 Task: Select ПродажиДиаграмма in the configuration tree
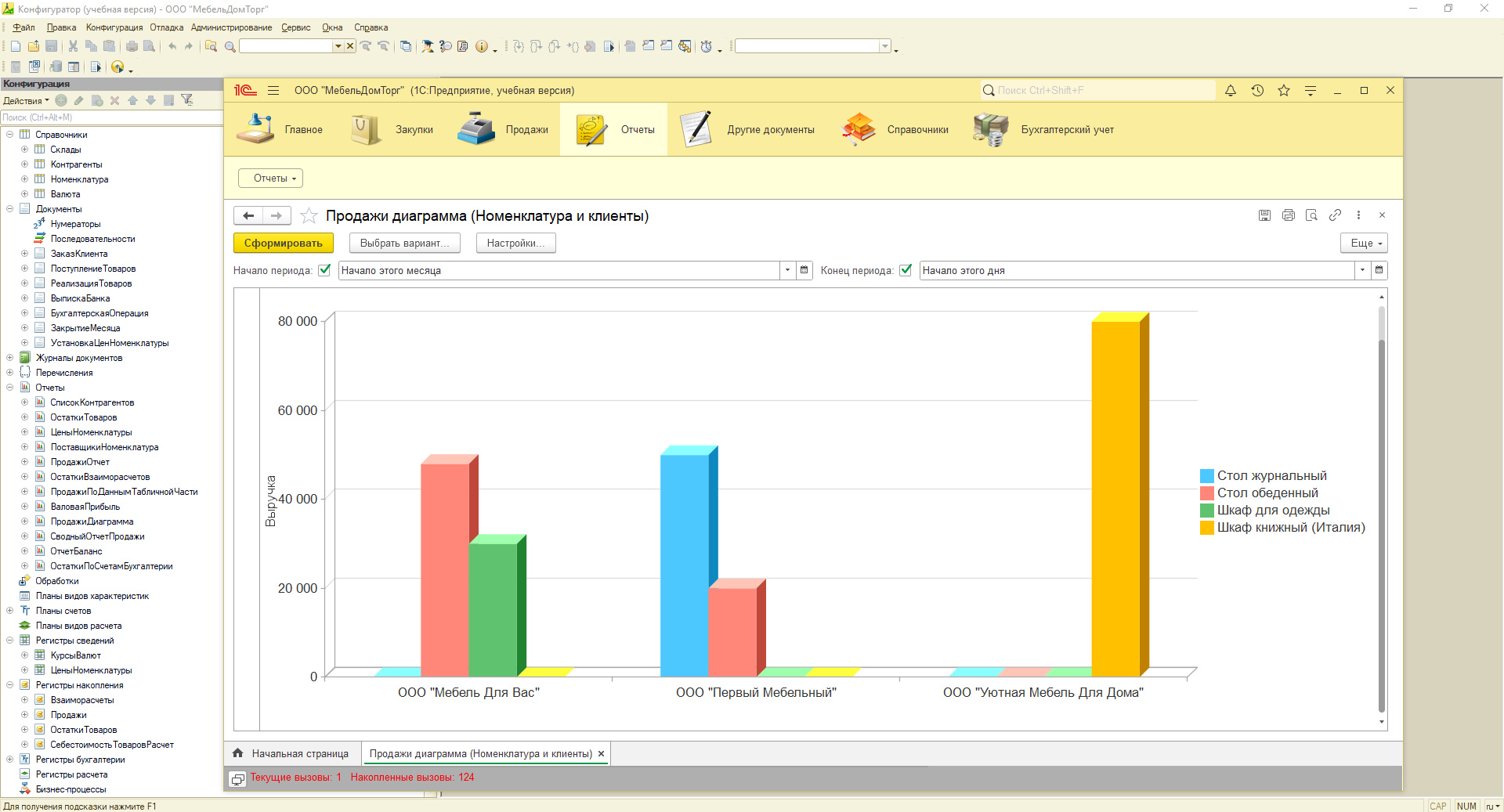92,521
